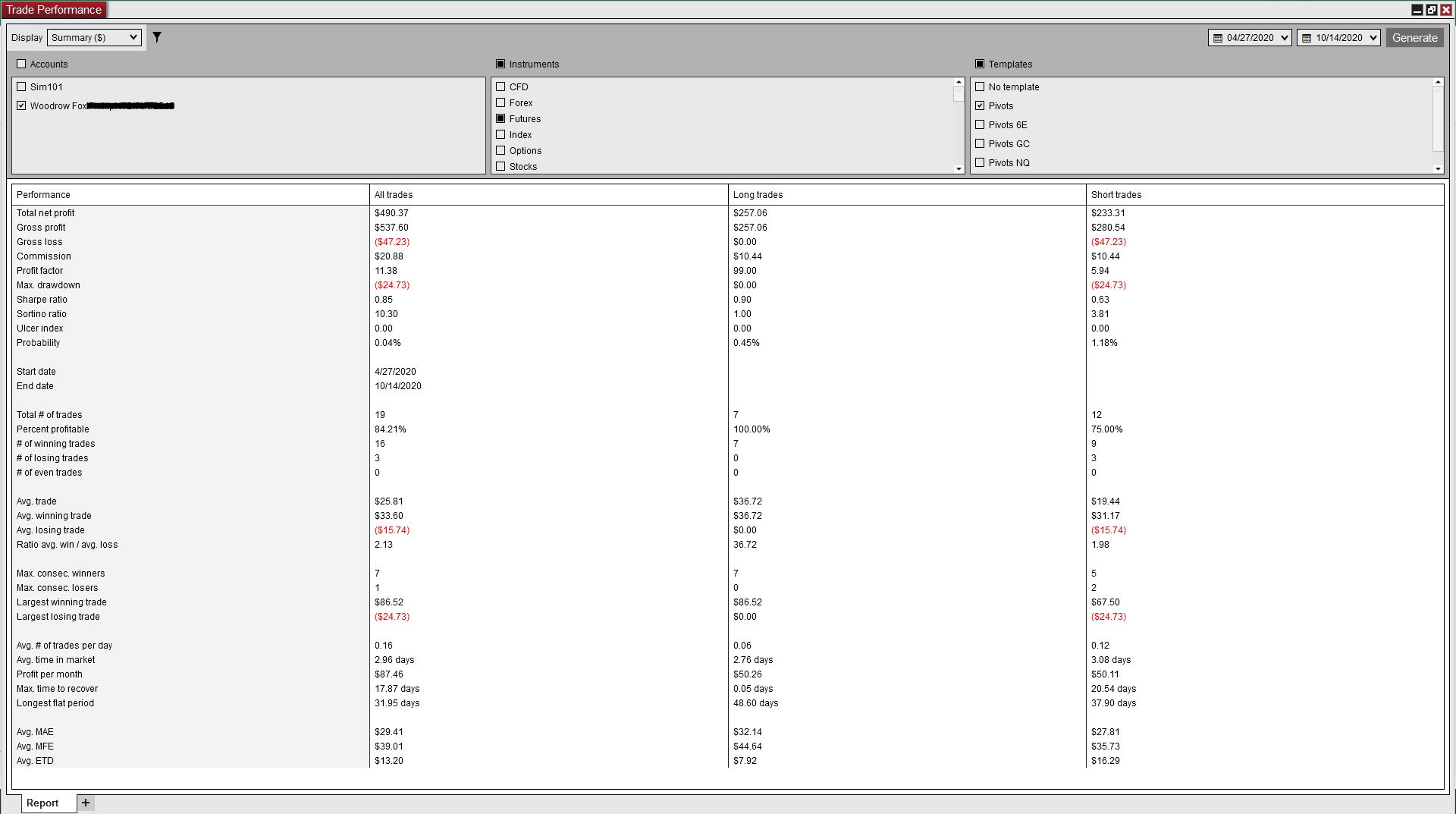Screen dimensions: 1456x814
Task: Click the Generate button
Action: pyautogui.click(x=1414, y=38)
